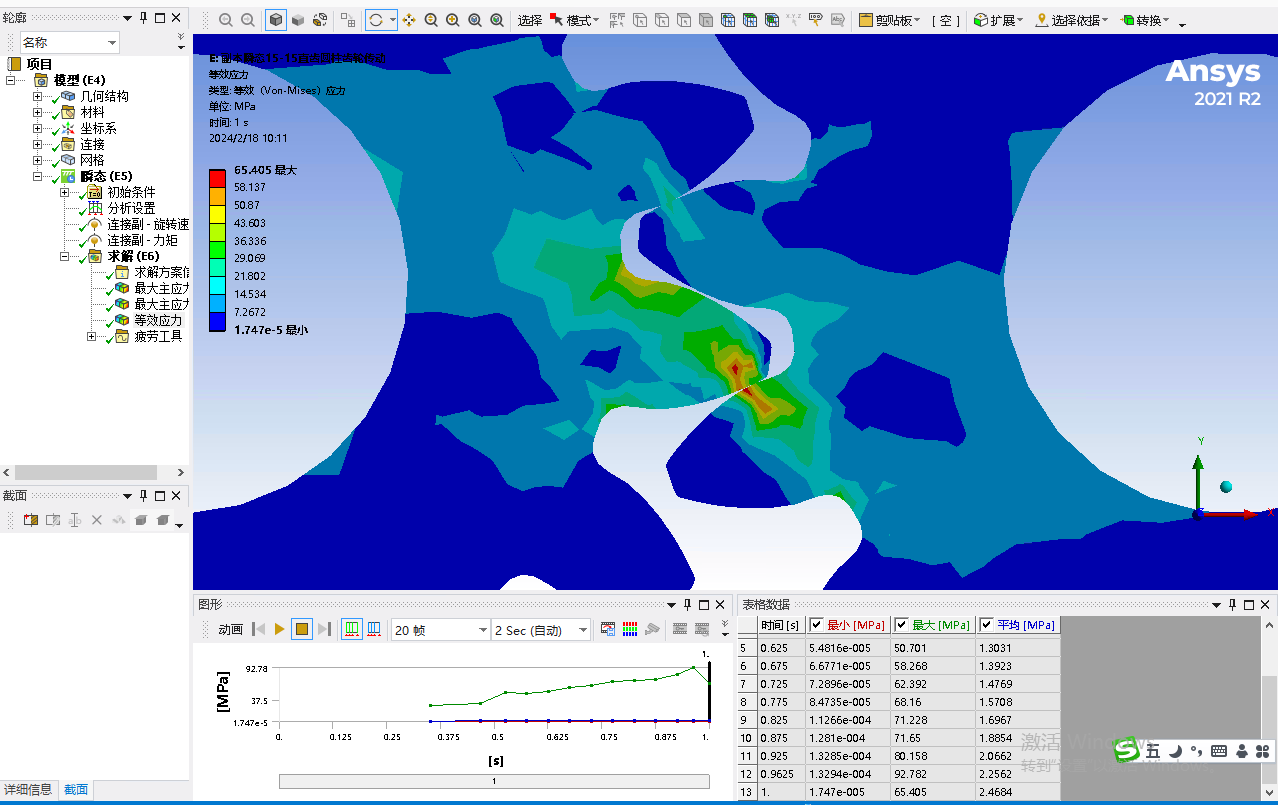Activate the rotate view tool
The height and width of the screenshot is (805, 1278).
click(375, 20)
